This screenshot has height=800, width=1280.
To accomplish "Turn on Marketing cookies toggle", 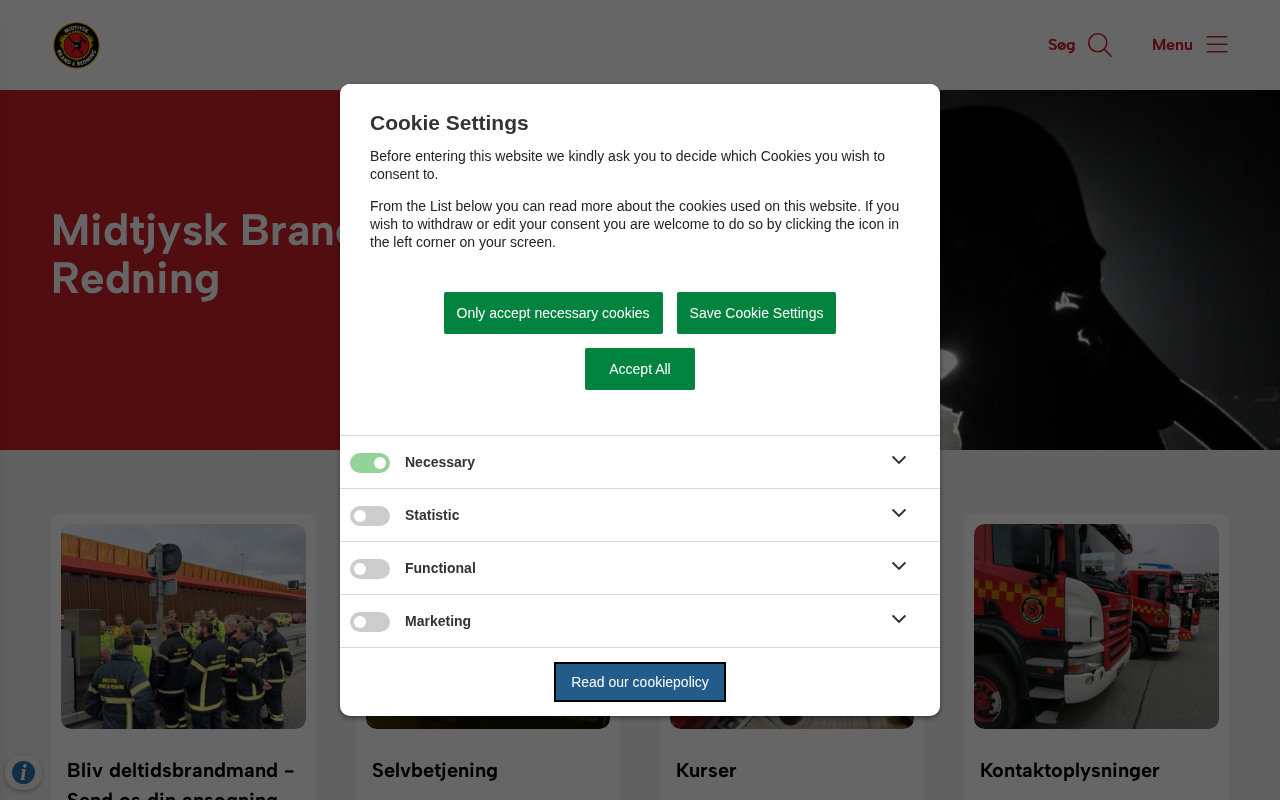I will pyautogui.click(x=370, y=622).
